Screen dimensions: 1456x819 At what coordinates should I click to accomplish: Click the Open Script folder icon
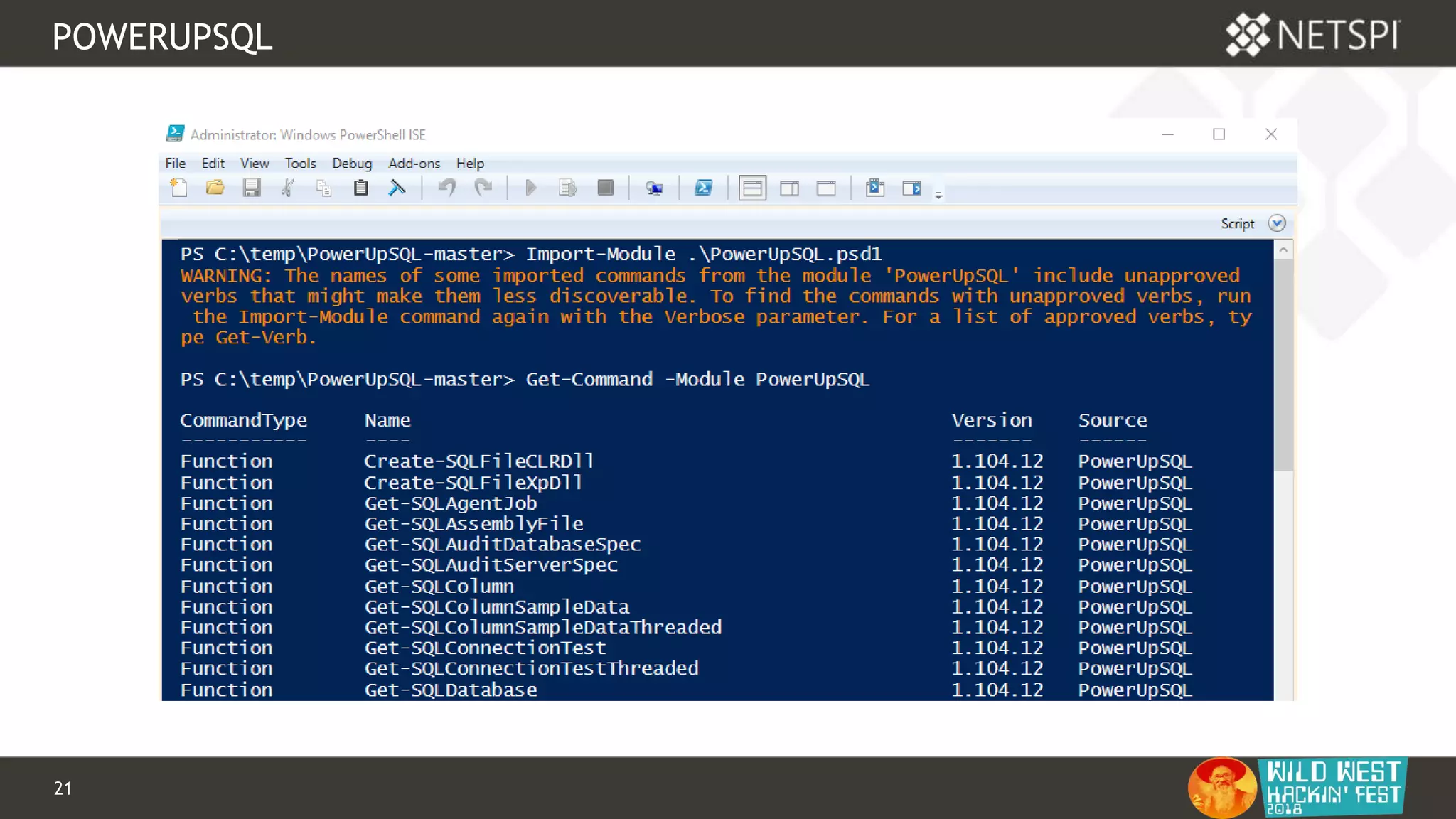[215, 188]
